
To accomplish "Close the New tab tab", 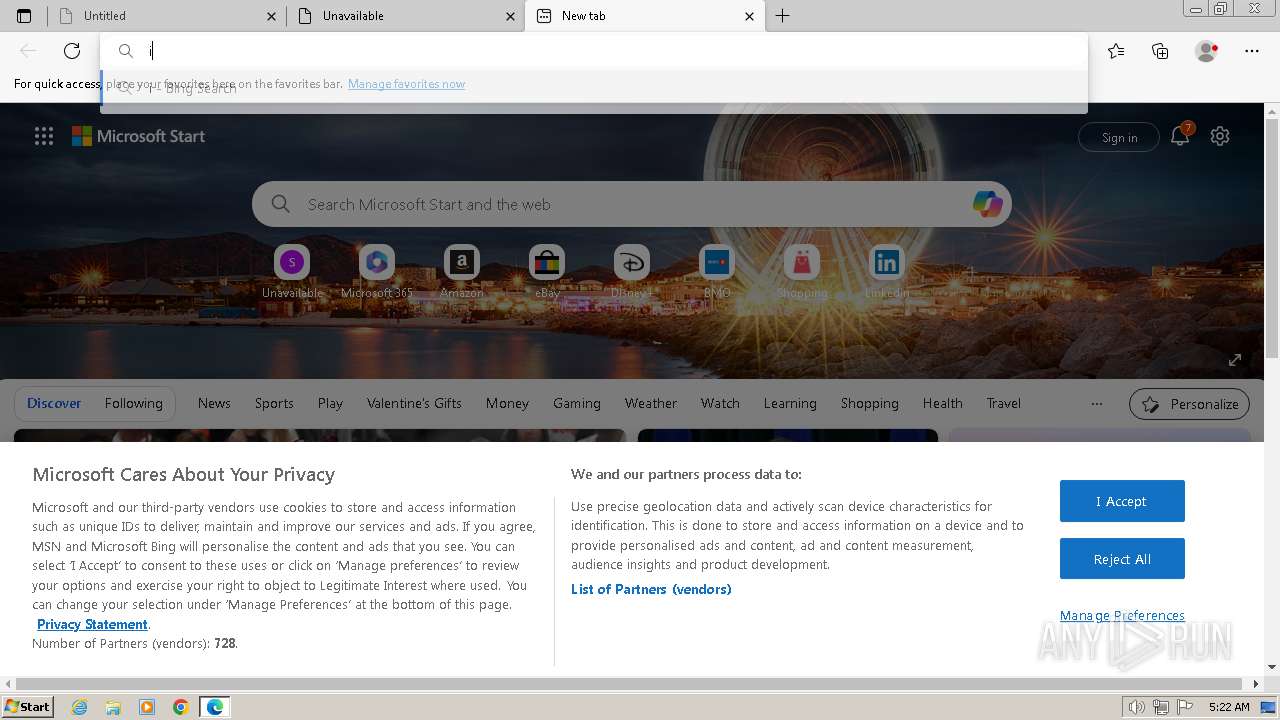I will click(750, 16).
